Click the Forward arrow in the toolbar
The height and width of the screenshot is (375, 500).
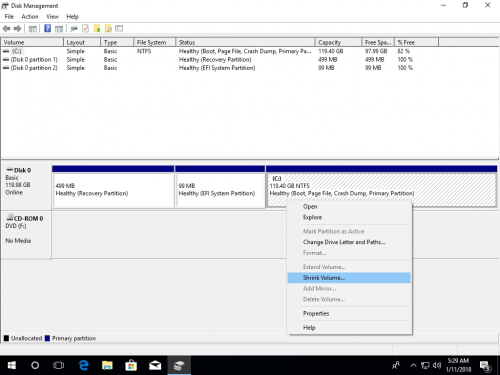pyautogui.click(x=17, y=29)
